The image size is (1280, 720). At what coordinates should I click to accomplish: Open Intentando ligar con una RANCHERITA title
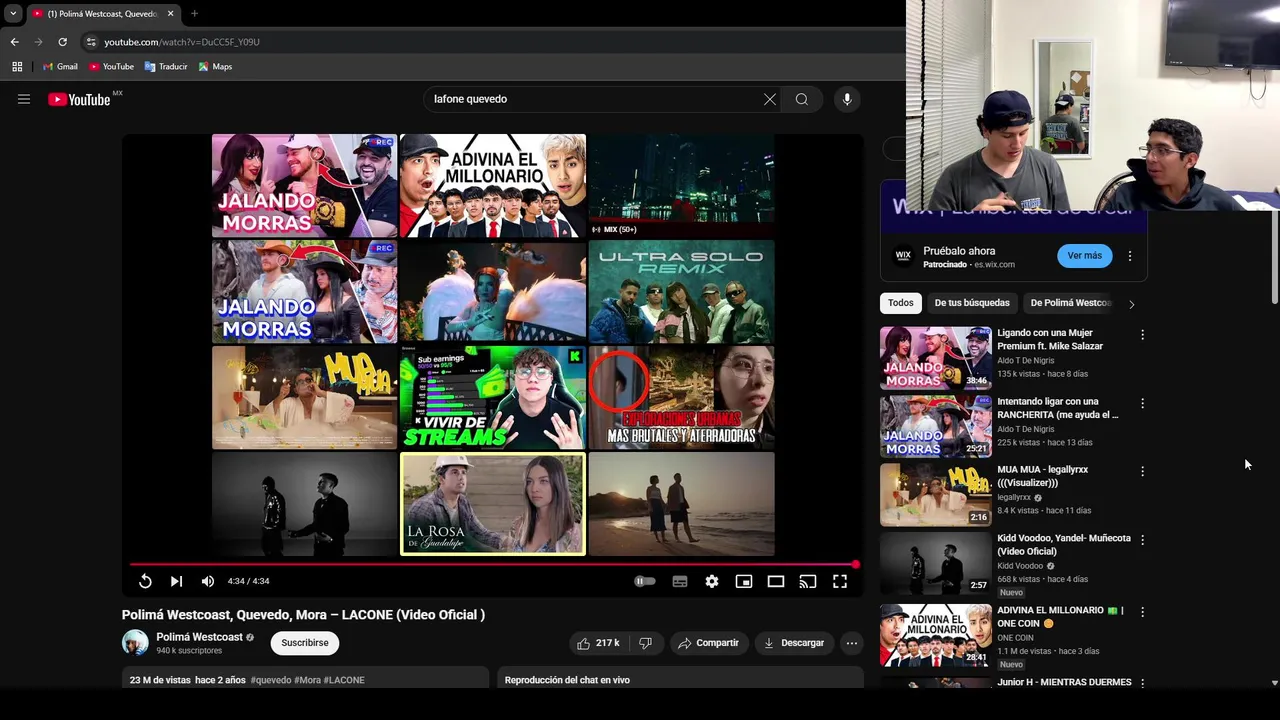[1058, 408]
